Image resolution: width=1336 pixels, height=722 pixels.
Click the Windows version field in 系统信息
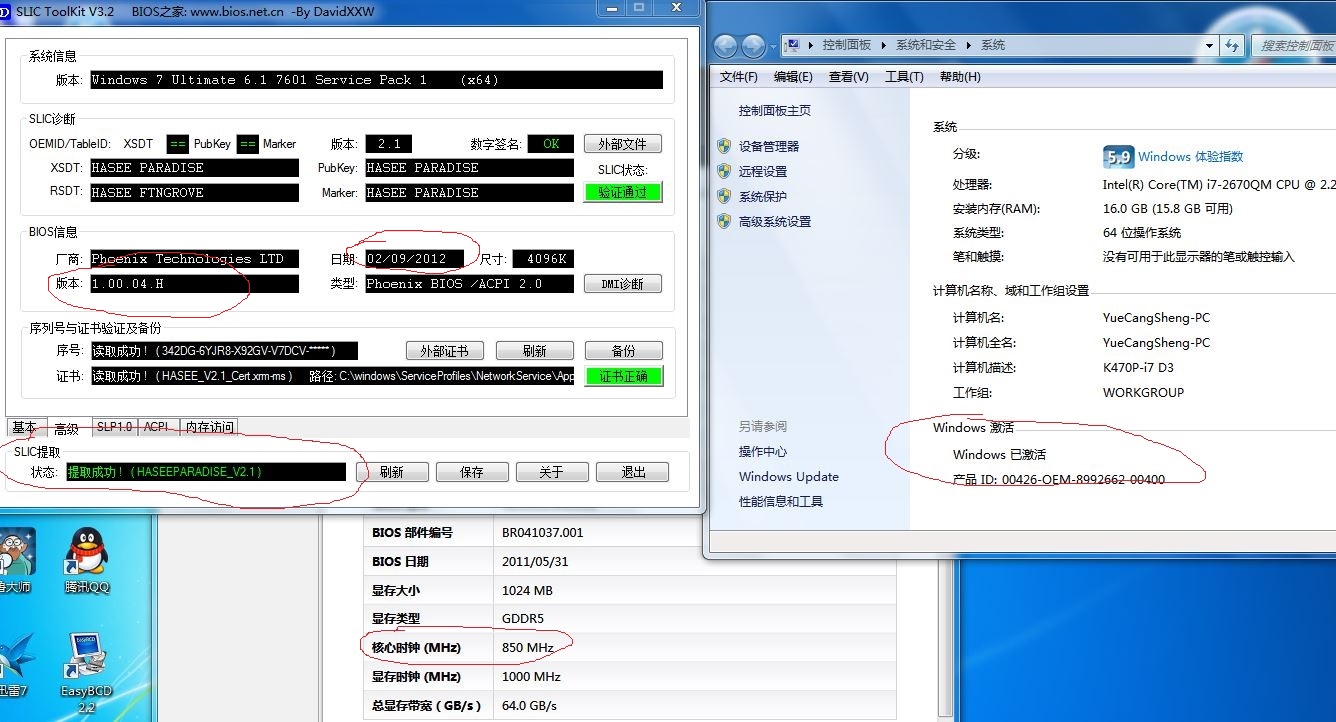coord(376,80)
